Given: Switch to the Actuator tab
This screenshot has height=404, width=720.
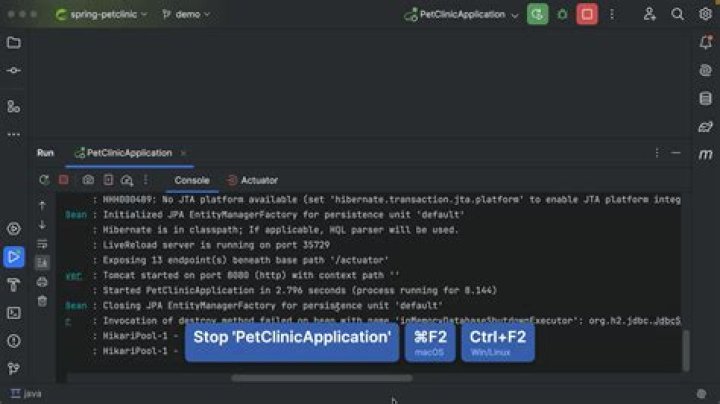Looking at the screenshot, I should [253, 180].
